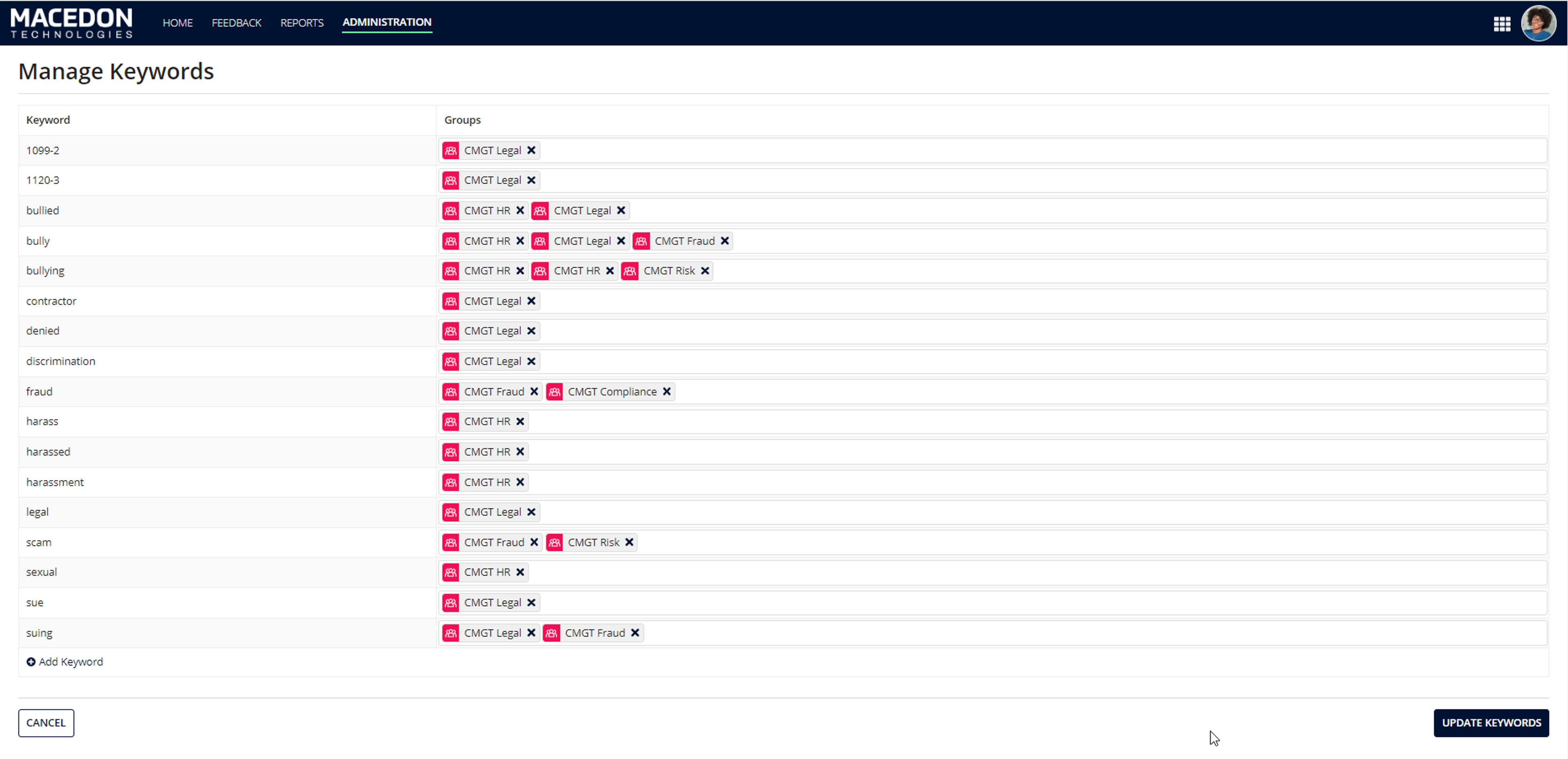
Task: Remove CMGT Fraud from fraud row
Action: (534, 392)
